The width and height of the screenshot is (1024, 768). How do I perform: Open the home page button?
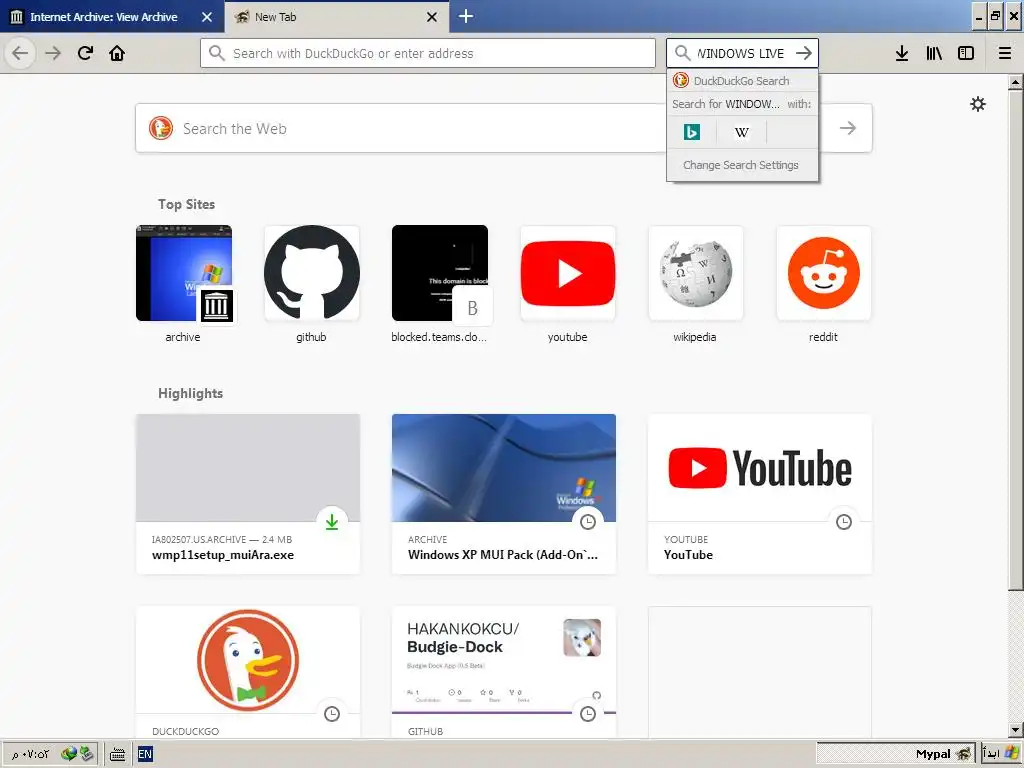117,53
